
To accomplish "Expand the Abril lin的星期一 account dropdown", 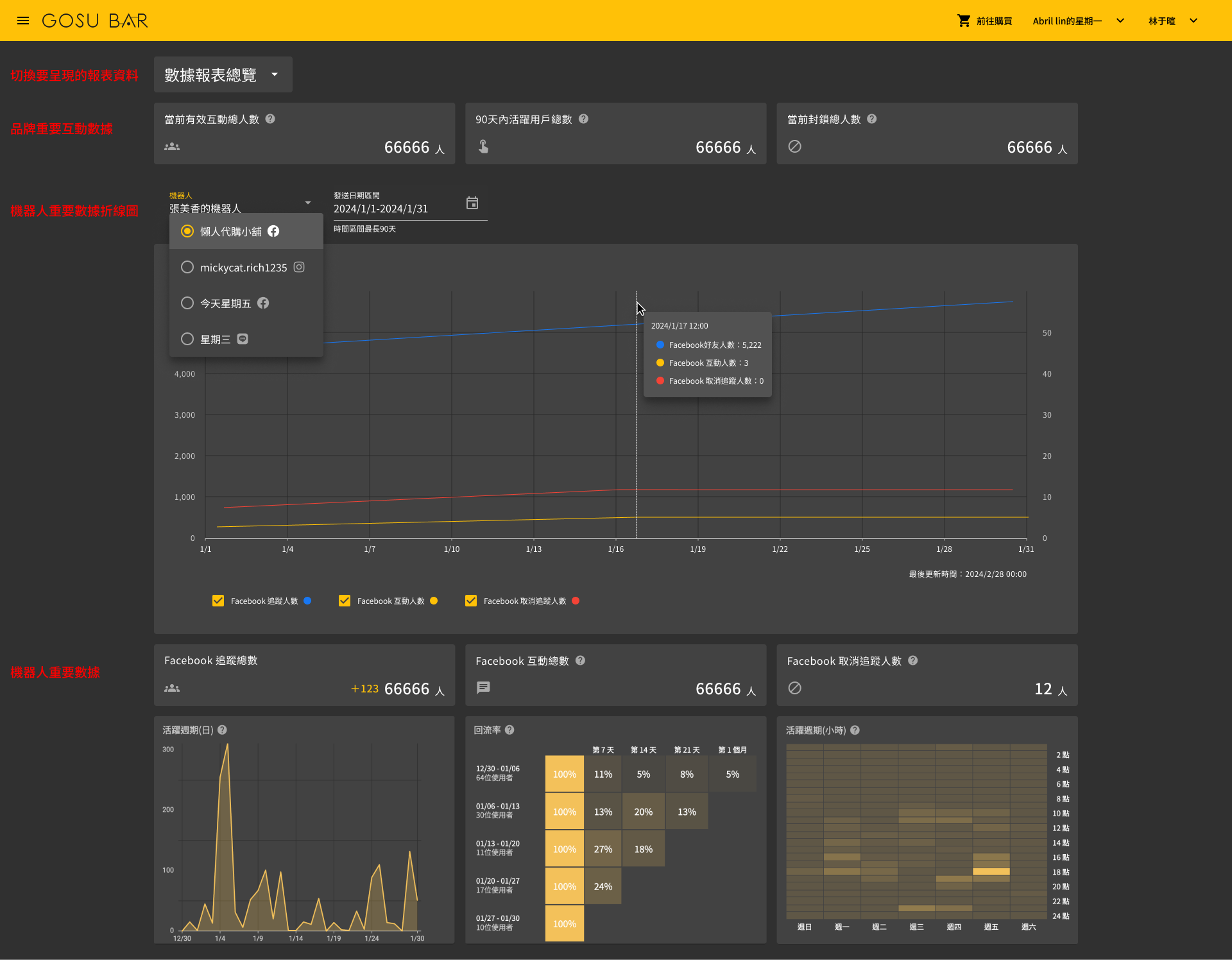I will click(x=1120, y=21).
